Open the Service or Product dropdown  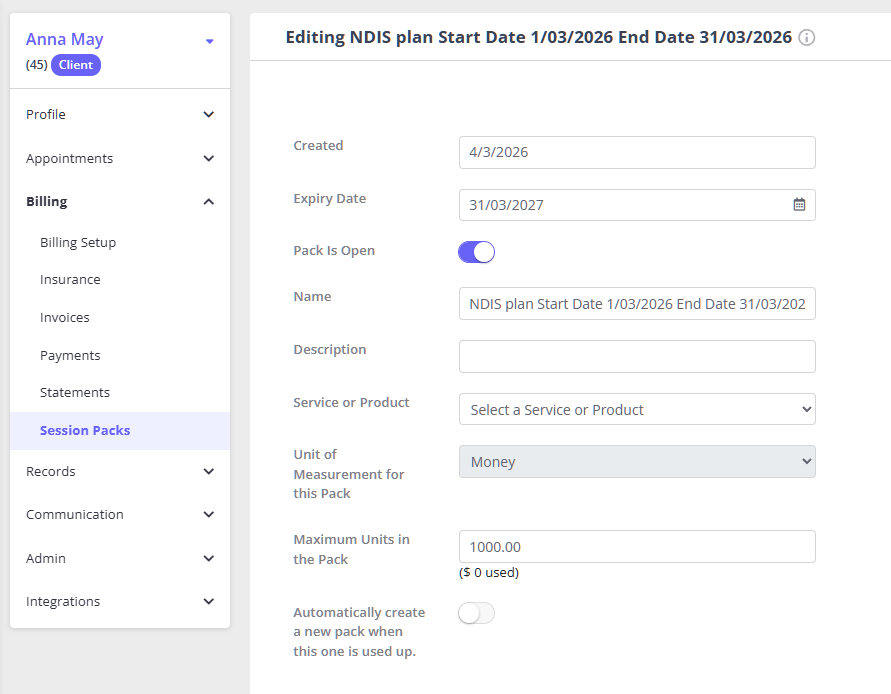637,410
